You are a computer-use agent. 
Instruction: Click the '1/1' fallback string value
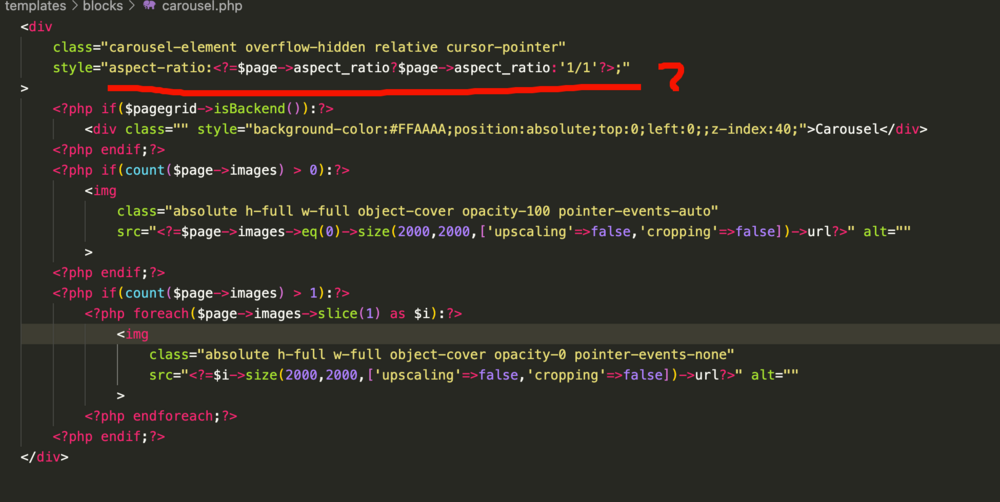579,68
